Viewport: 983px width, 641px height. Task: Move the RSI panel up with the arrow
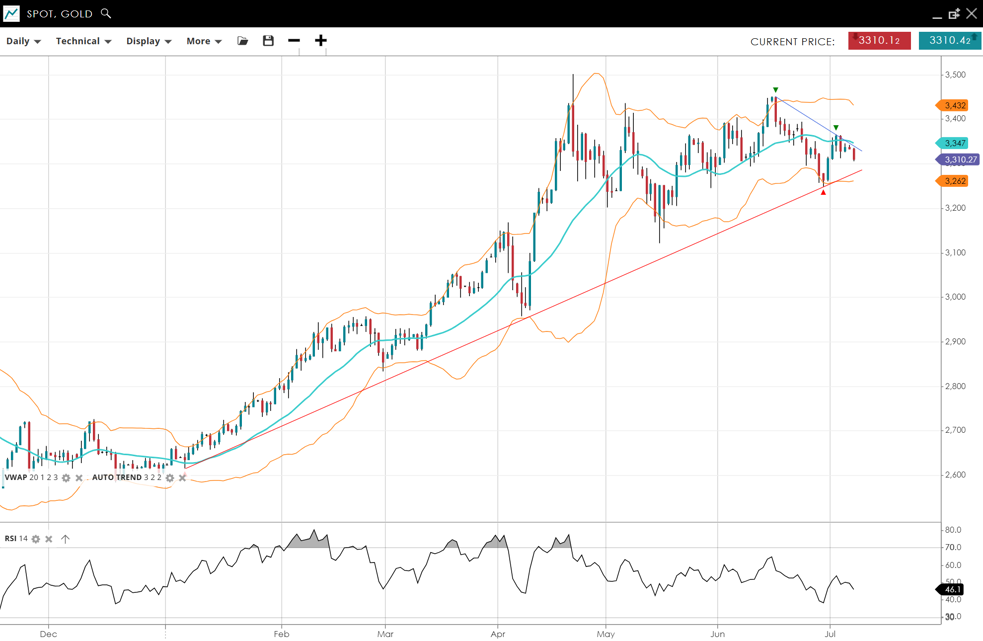[65, 539]
